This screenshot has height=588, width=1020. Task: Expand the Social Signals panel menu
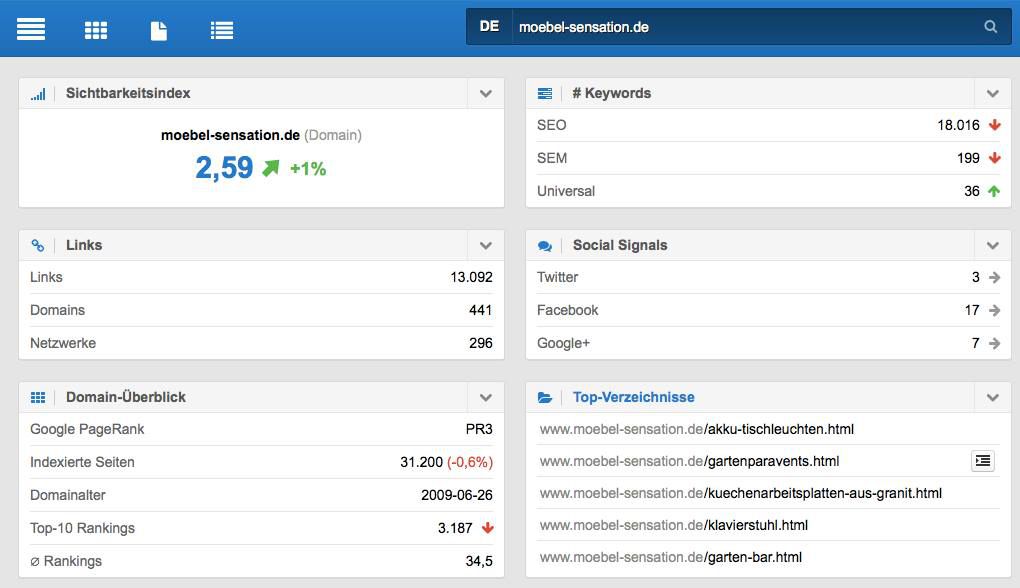click(993, 246)
